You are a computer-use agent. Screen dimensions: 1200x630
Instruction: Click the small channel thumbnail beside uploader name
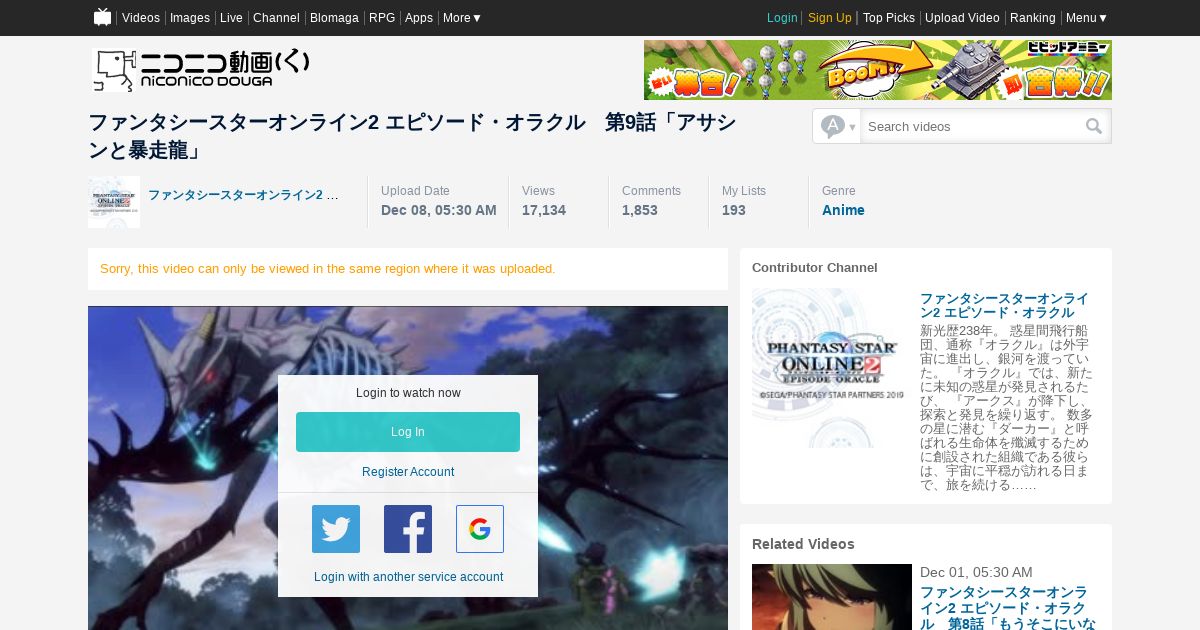[x=114, y=202]
